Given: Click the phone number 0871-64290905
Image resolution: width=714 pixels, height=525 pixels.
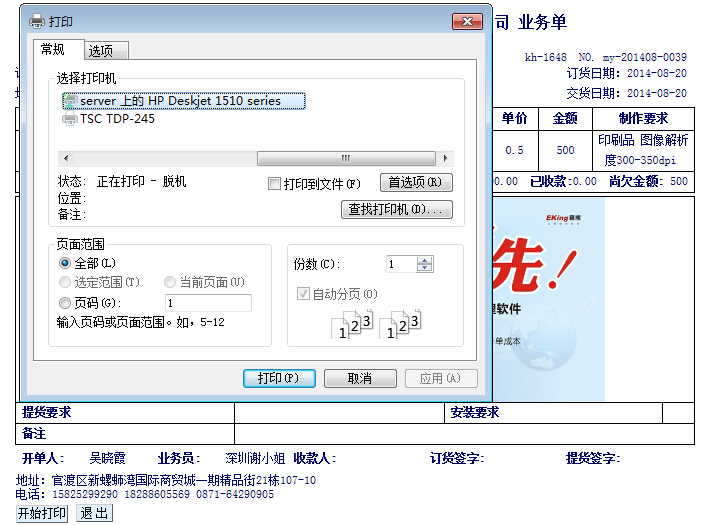Looking at the screenshot, I should click(235, 494).
